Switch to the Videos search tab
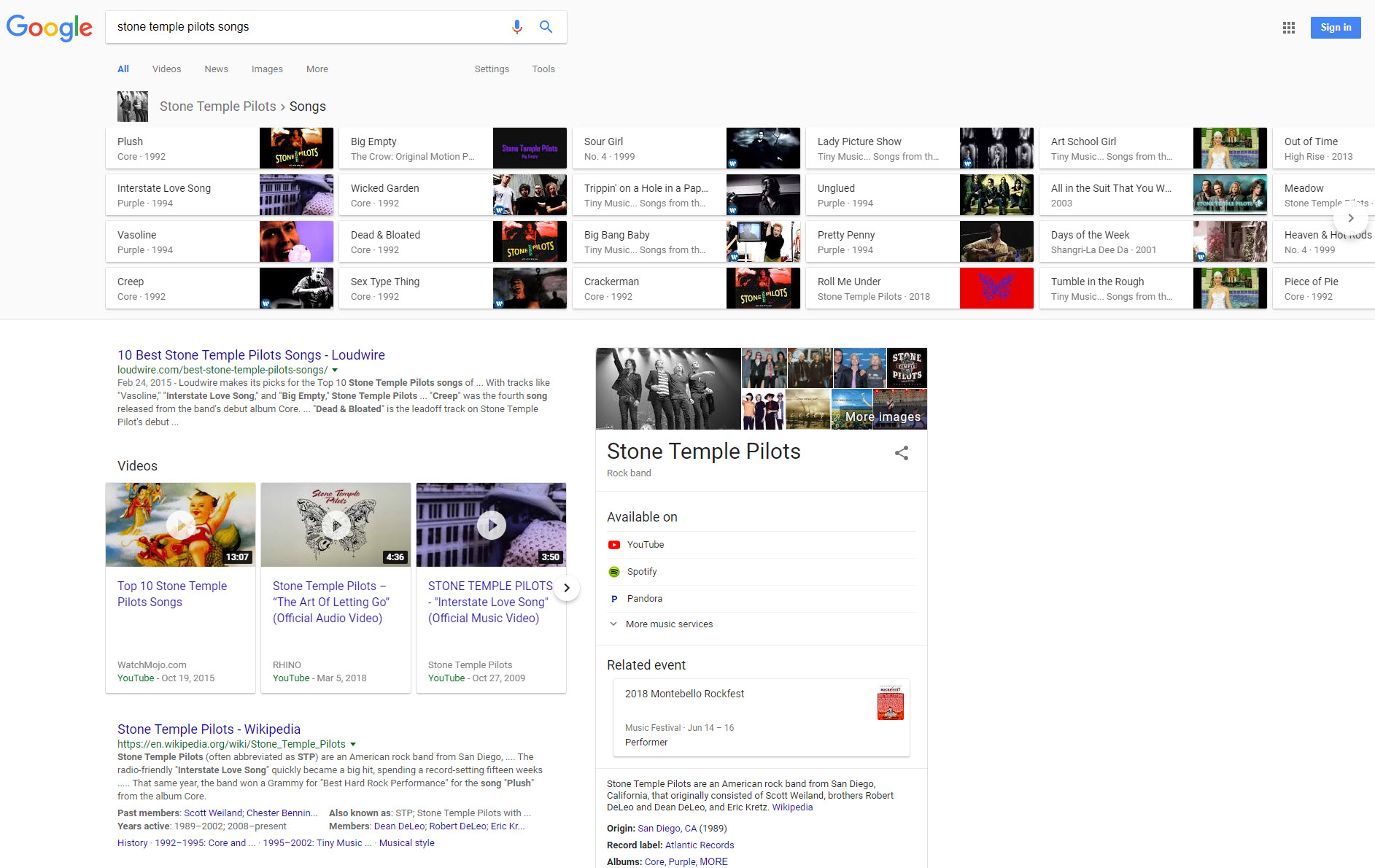Screen dimensions: 1375x868 (x=166, y=69)
